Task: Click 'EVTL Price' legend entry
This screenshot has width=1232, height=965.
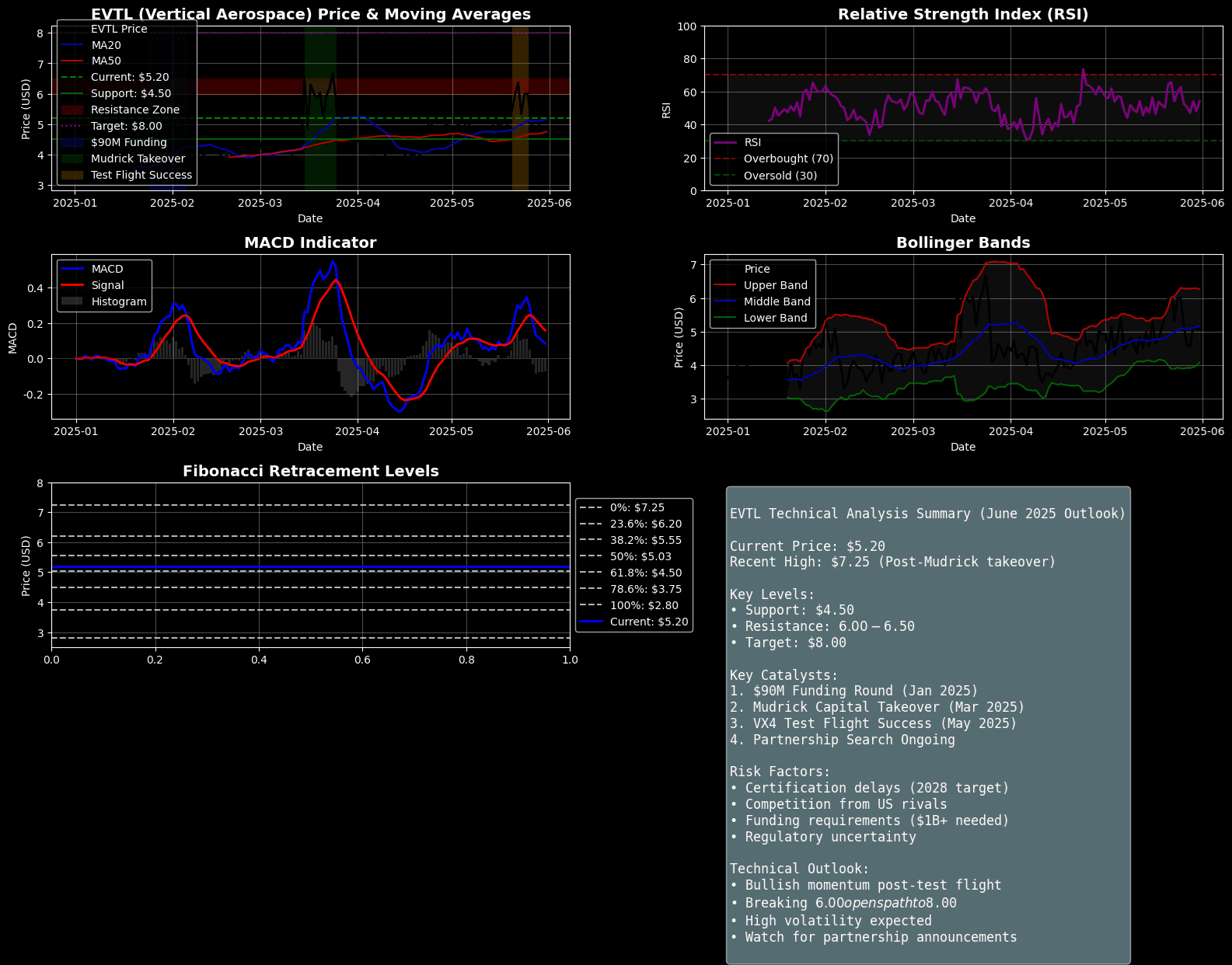Action: [x=104, y=29]
